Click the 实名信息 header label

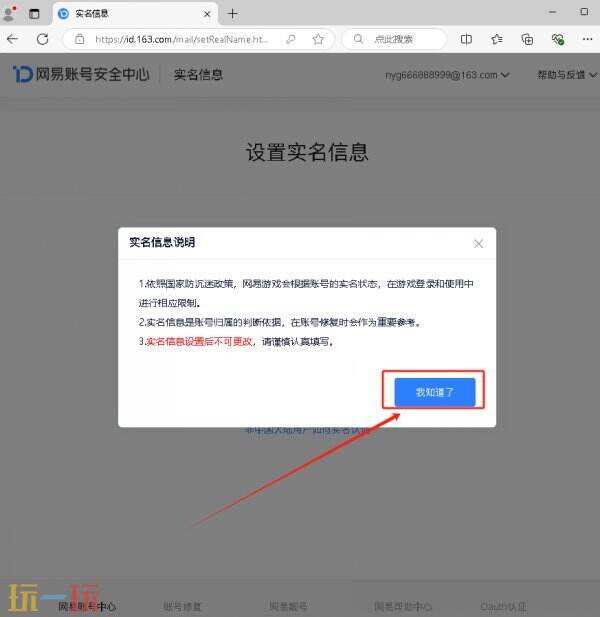(198, 74)
